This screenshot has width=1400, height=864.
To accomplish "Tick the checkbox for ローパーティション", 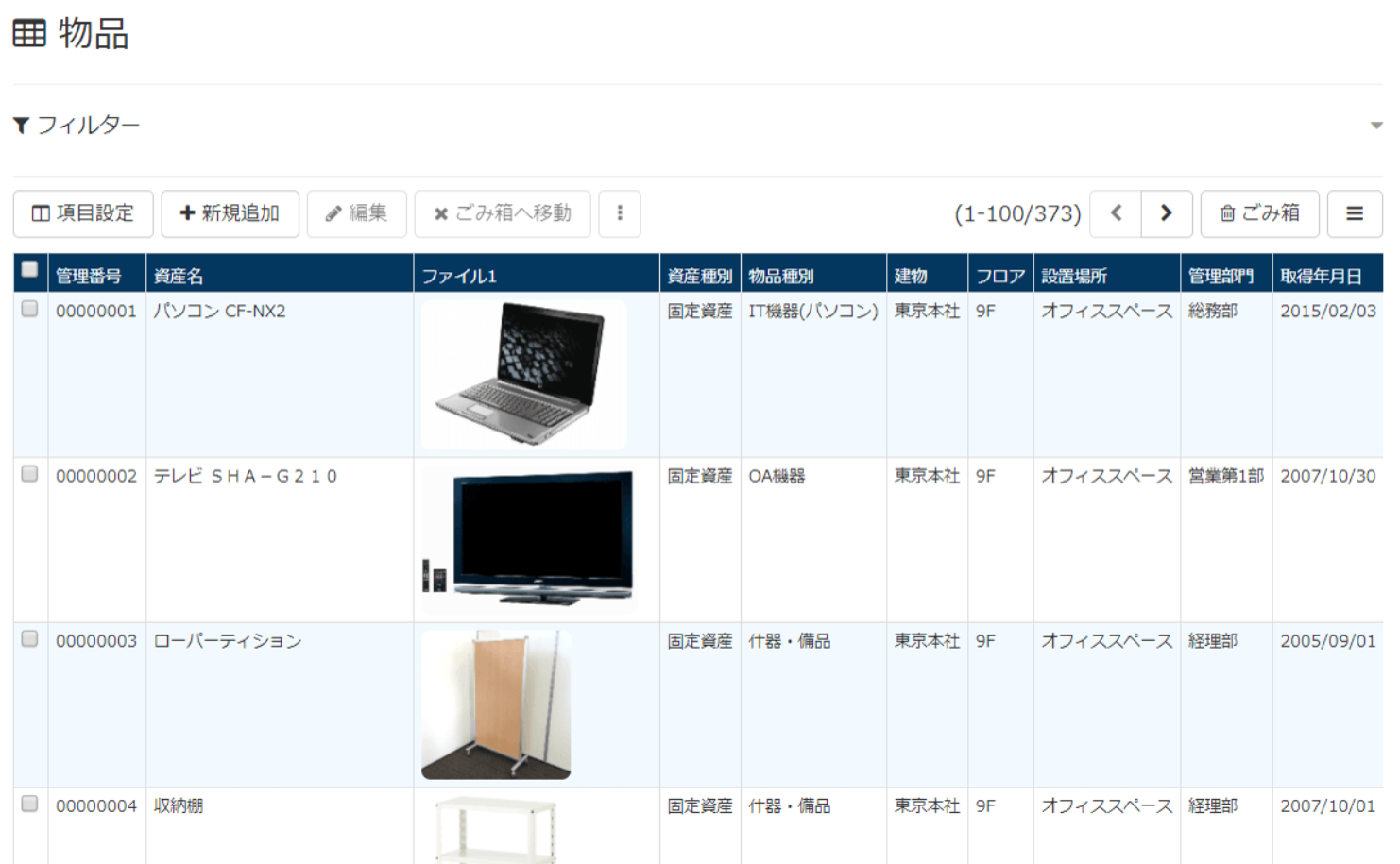I will tap(30, 639).
